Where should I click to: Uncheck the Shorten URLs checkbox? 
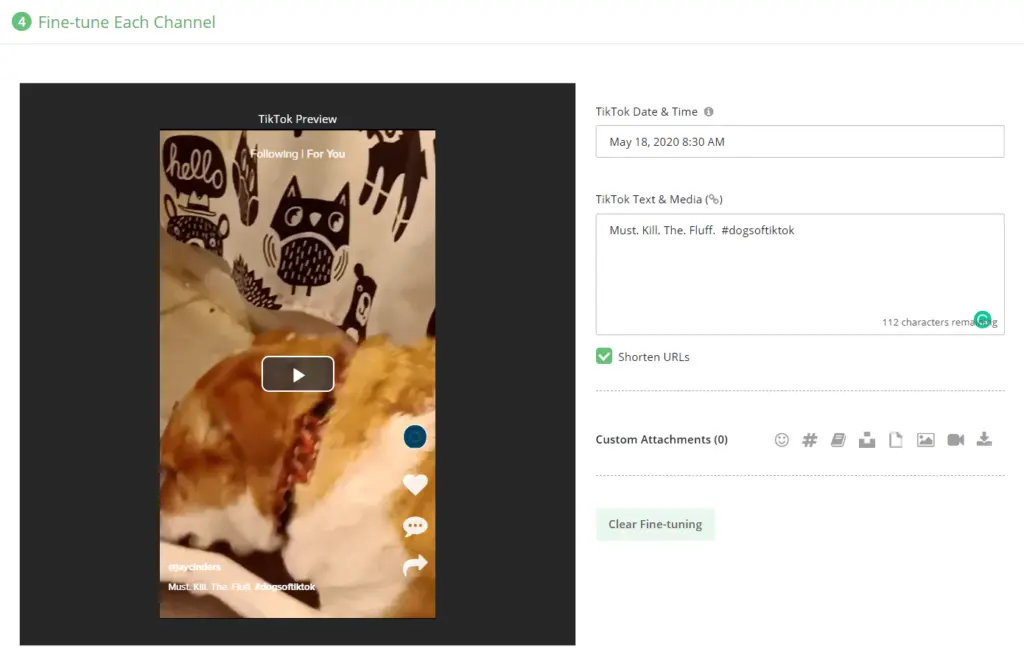point(604,357)
